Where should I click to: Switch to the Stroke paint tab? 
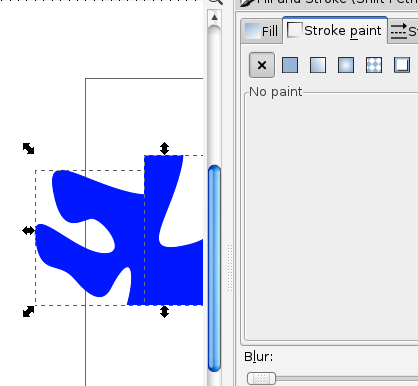pos(335,30)
